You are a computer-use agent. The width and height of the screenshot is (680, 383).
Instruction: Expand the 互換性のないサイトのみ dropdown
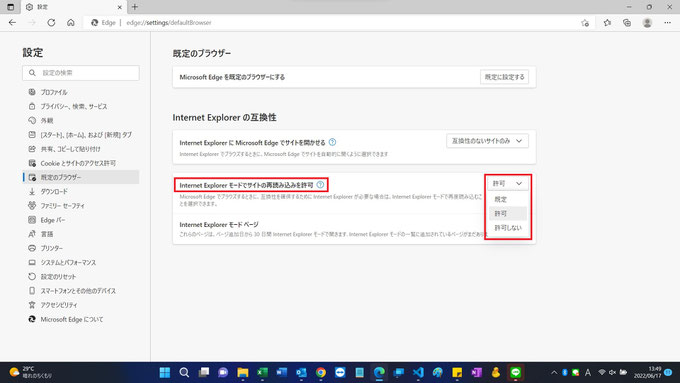click(x=487, y=141)
